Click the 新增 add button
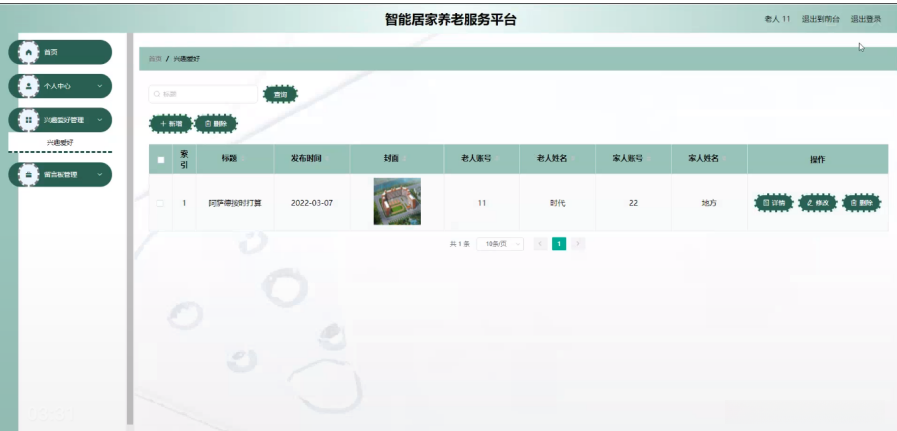Viewport: 897px width, 431px height. [x=171, y=124]
